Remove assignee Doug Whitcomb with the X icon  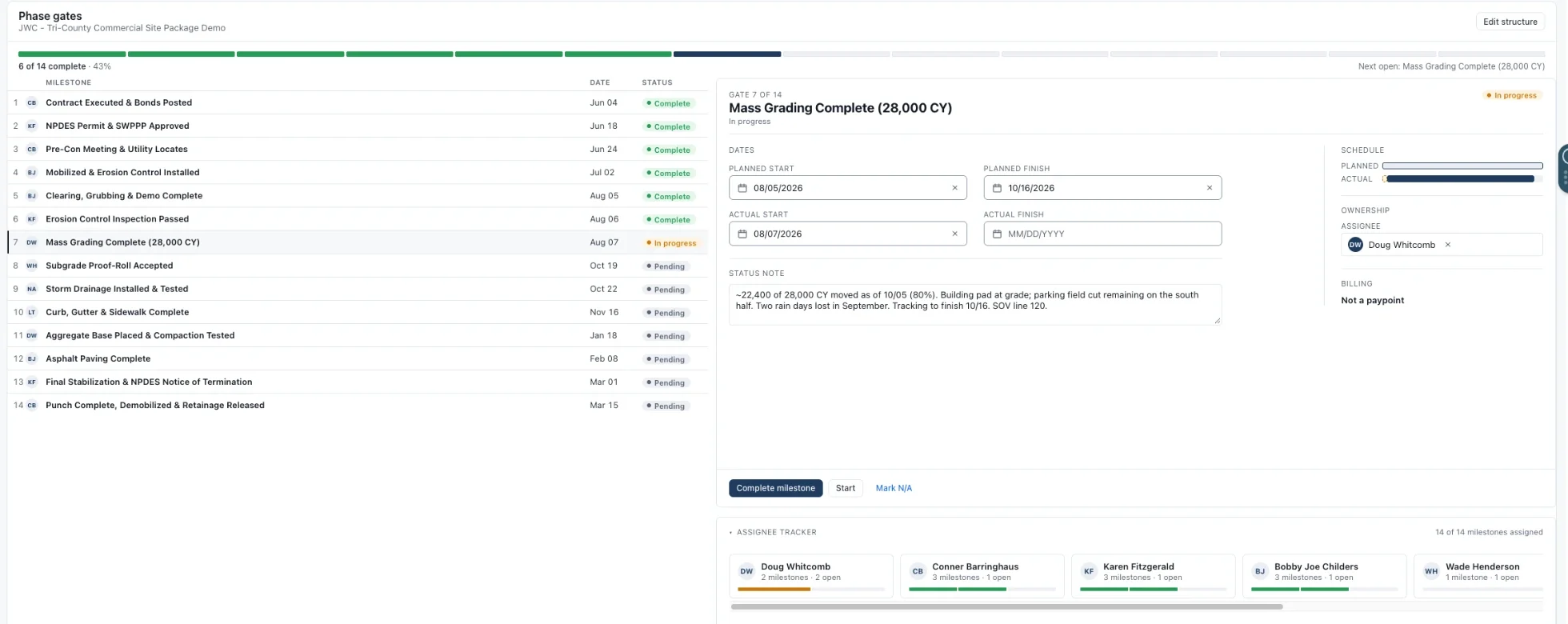pyautogui.click(x=1447, y=245)
